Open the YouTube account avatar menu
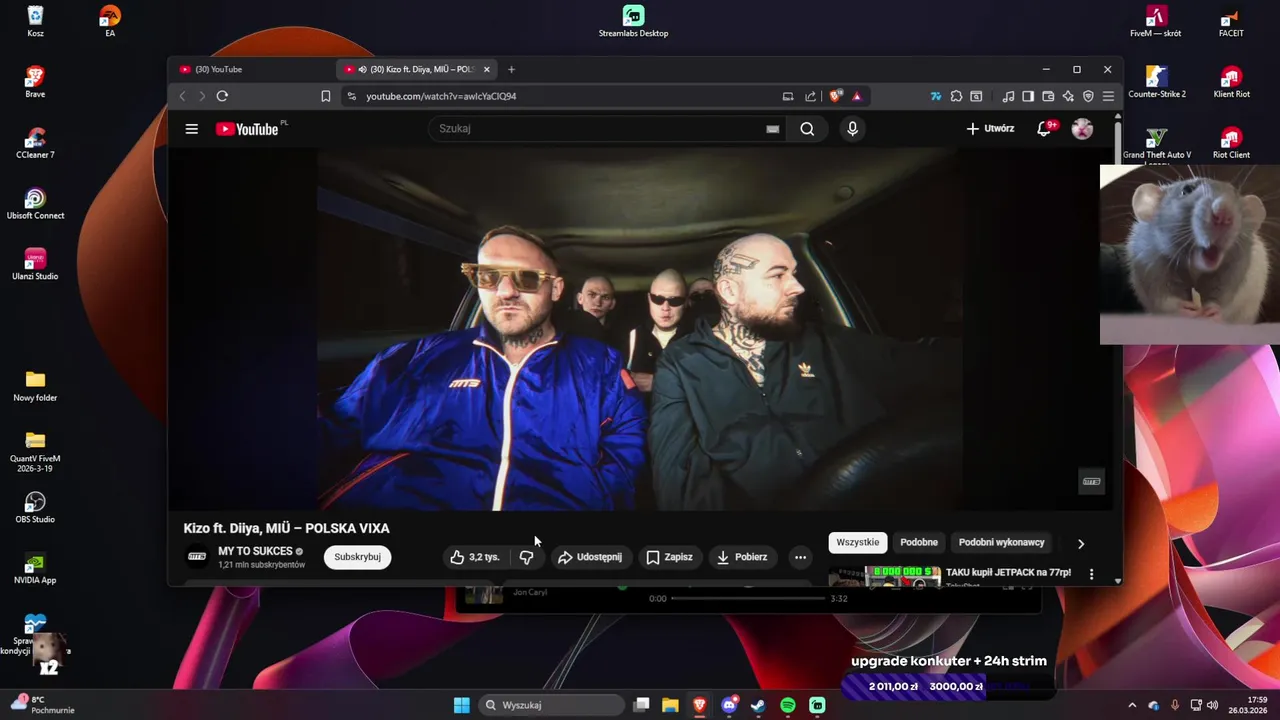 tap(1082, 129)
